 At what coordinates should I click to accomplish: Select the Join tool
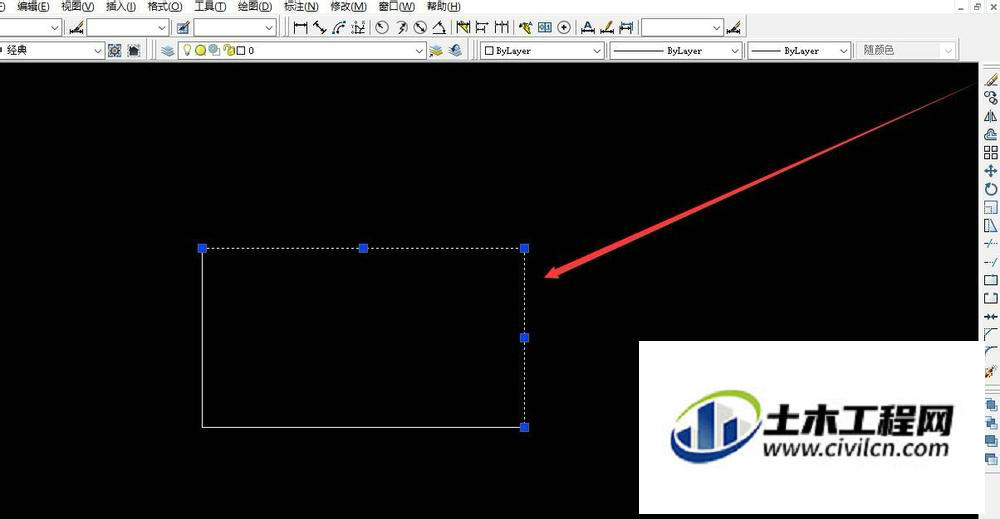[x=990, y=316]
